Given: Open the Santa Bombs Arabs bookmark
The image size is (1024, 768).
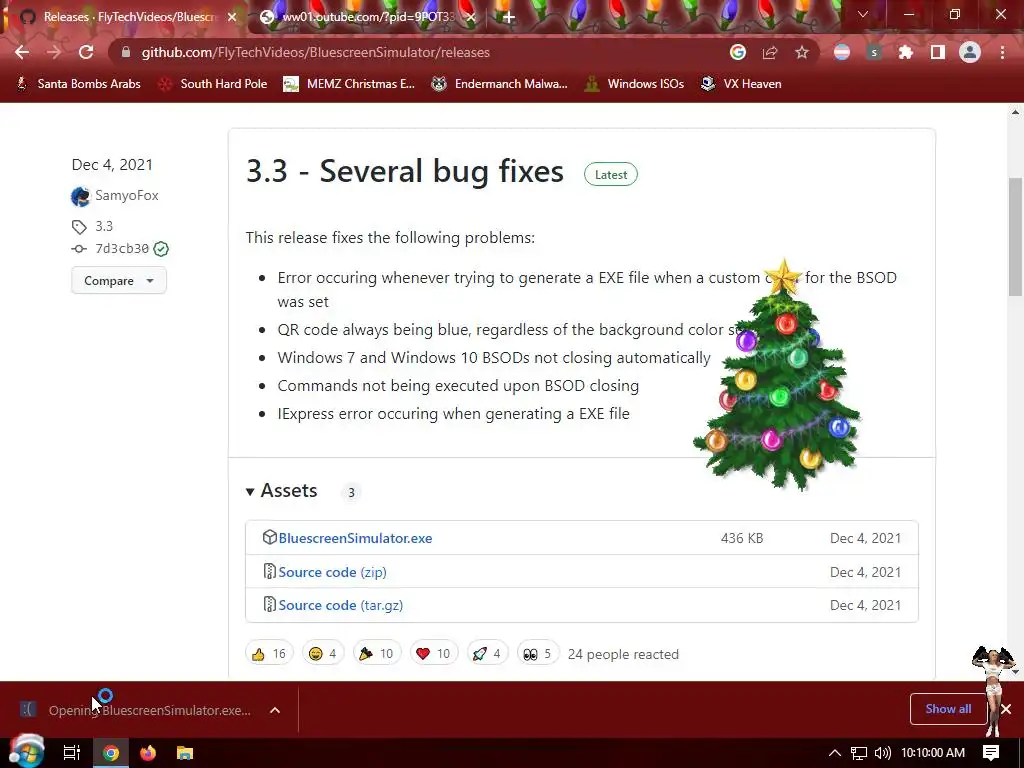Looking at the screenshot, I should coord(78,84).
